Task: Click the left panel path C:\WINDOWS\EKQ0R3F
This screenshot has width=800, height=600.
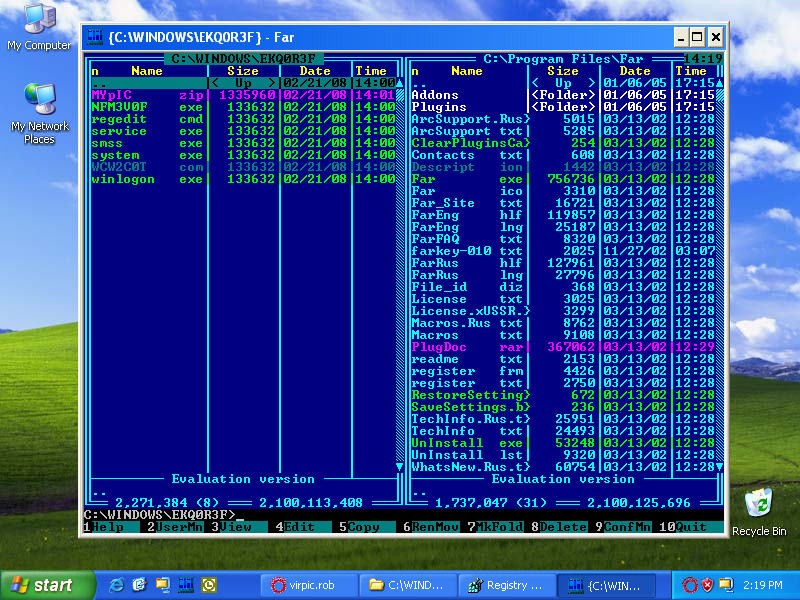Action: (x=243, y=59)
